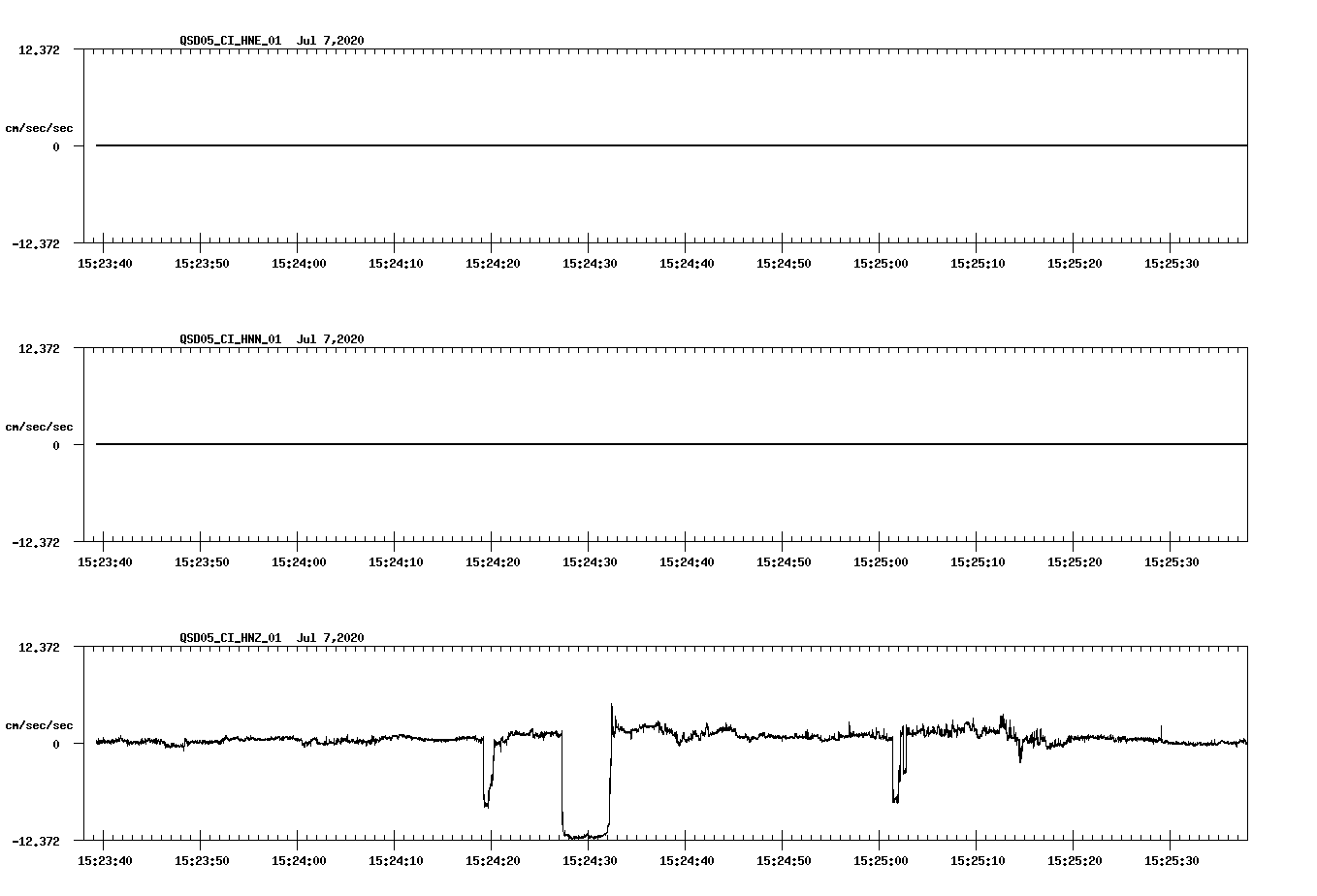
Task: Click the -12.372 lower limit on HNE chart
Action: coord(36,243)
